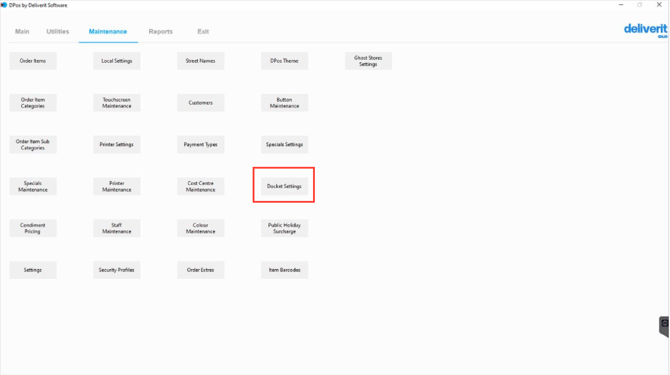The height and width of the screenshot is (375, 670).
Task: Open Item Barcodes
Action: coord(284,270)
